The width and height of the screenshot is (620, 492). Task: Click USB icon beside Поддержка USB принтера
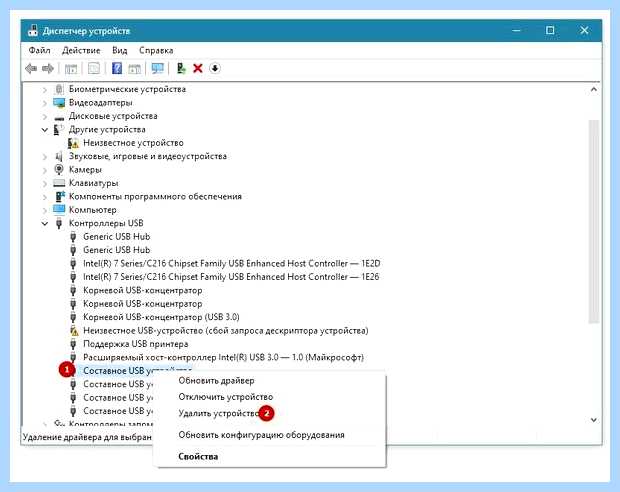click(x=73, y=344)
